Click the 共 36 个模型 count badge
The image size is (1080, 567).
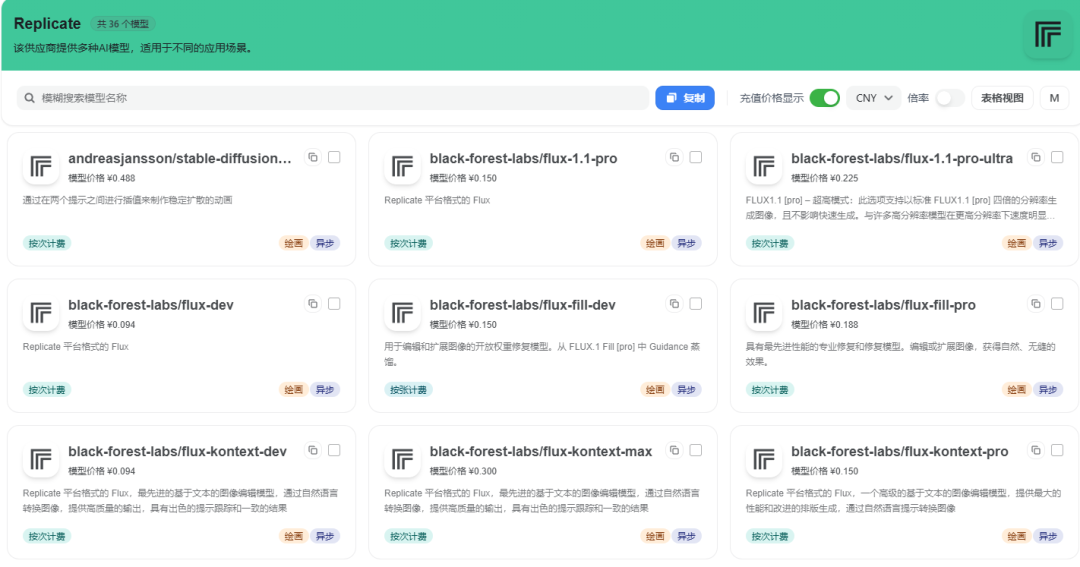tap(123, 24)
